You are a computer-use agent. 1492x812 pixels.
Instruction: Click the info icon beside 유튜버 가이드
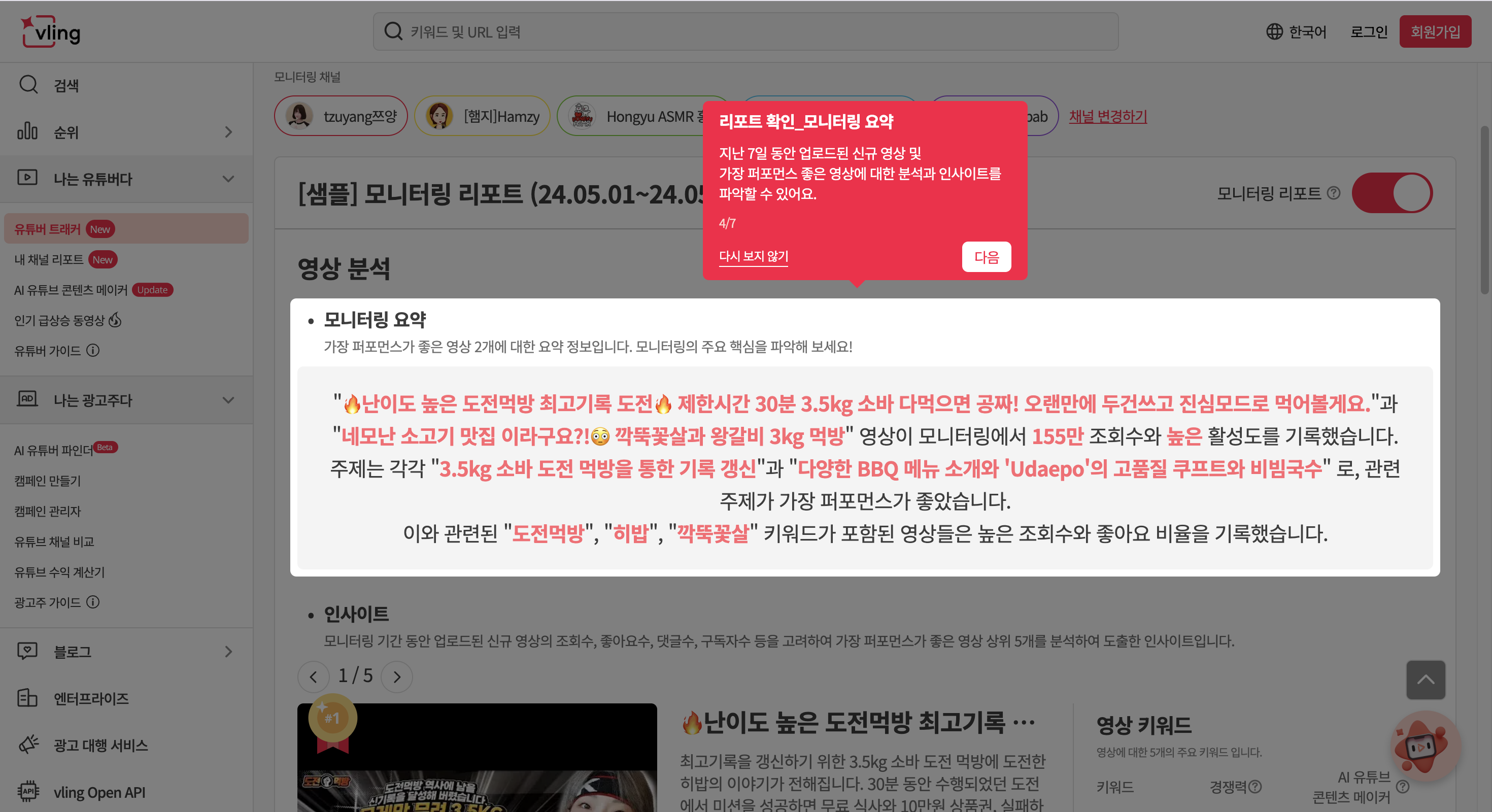point(93,350)
